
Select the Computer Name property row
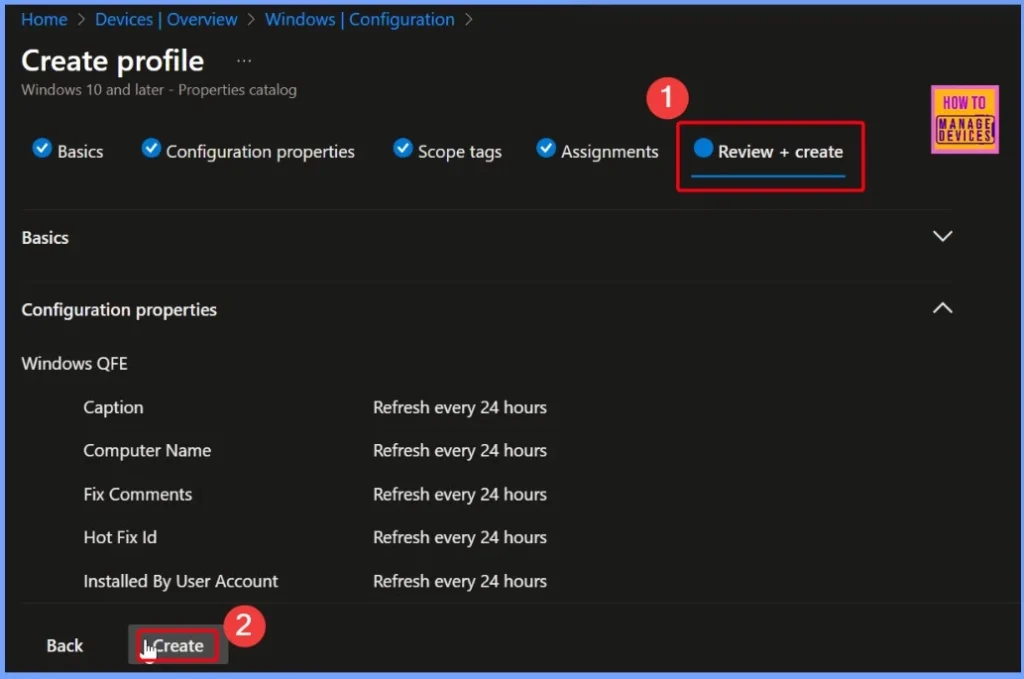(x=315, y=450)
